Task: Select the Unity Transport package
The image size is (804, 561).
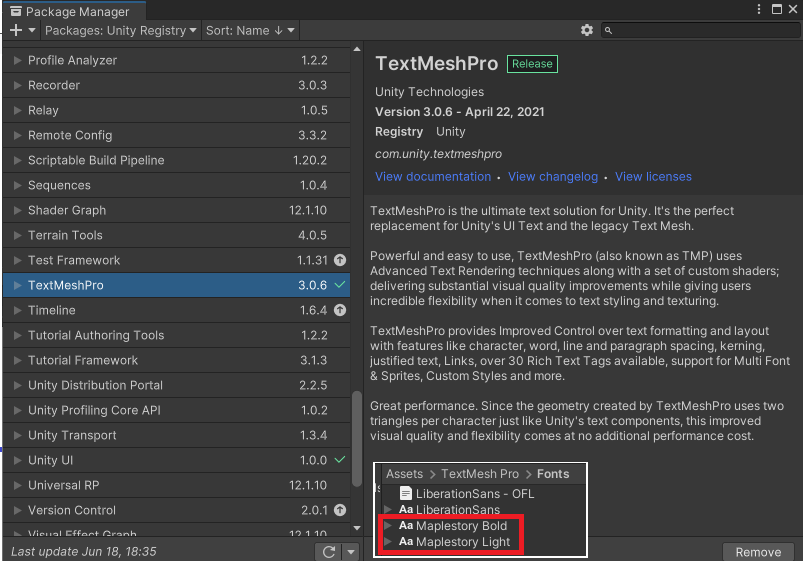Action: pos(176,435)
